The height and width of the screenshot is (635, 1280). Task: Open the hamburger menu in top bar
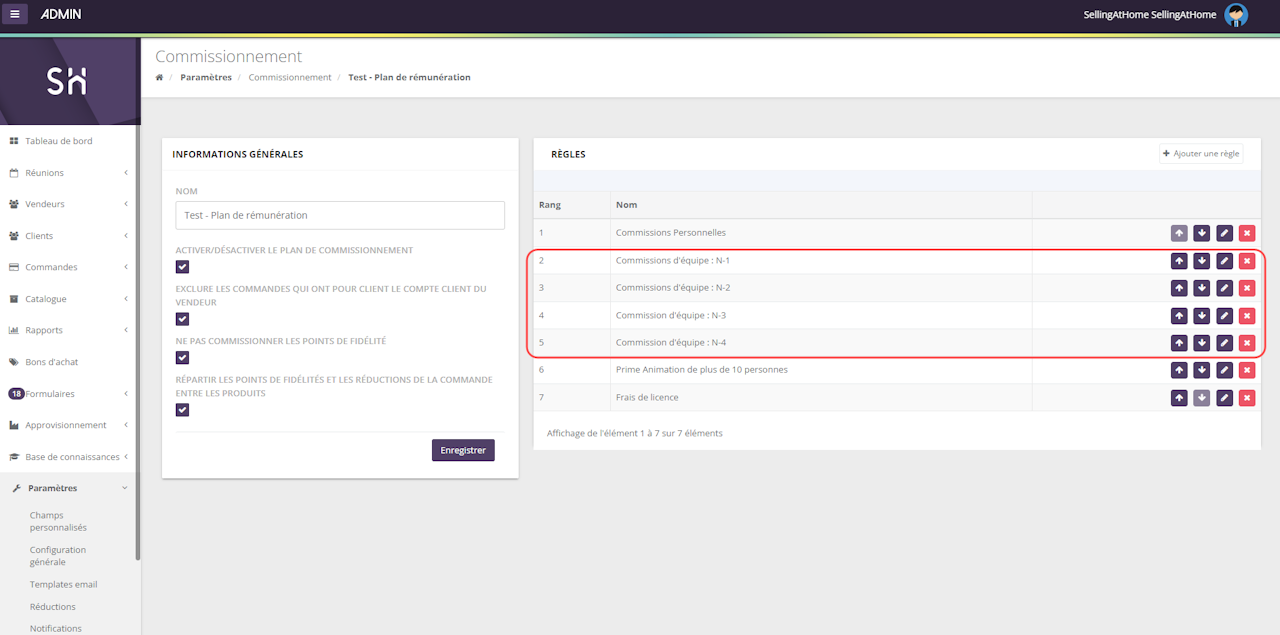point(15,14)
